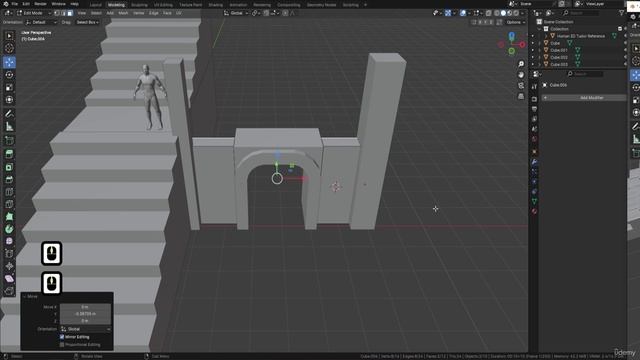
Task: Select the Rip Region tool
Action: [x=9, y=291]
